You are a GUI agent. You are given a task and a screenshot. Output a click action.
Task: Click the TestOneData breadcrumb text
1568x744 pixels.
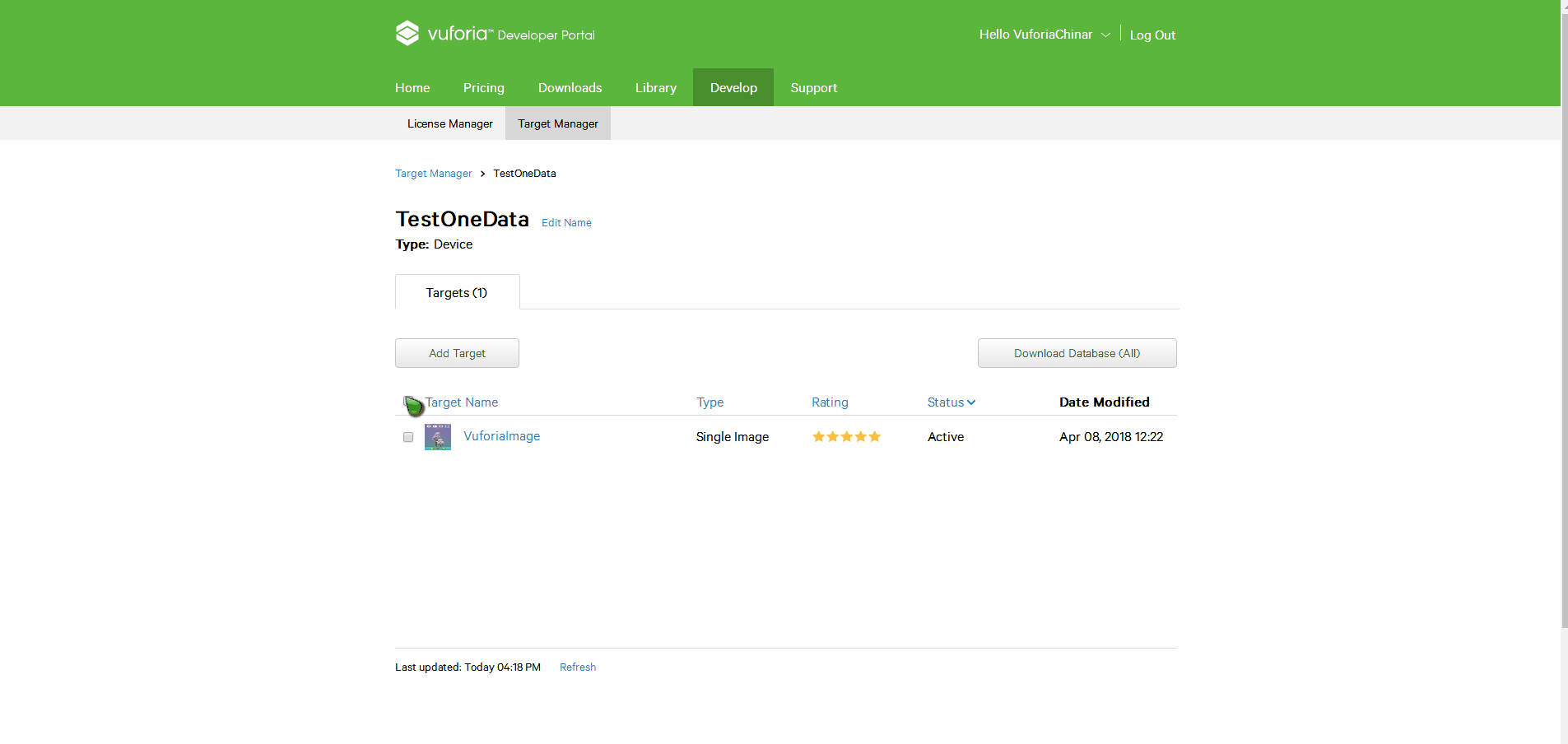525,174
